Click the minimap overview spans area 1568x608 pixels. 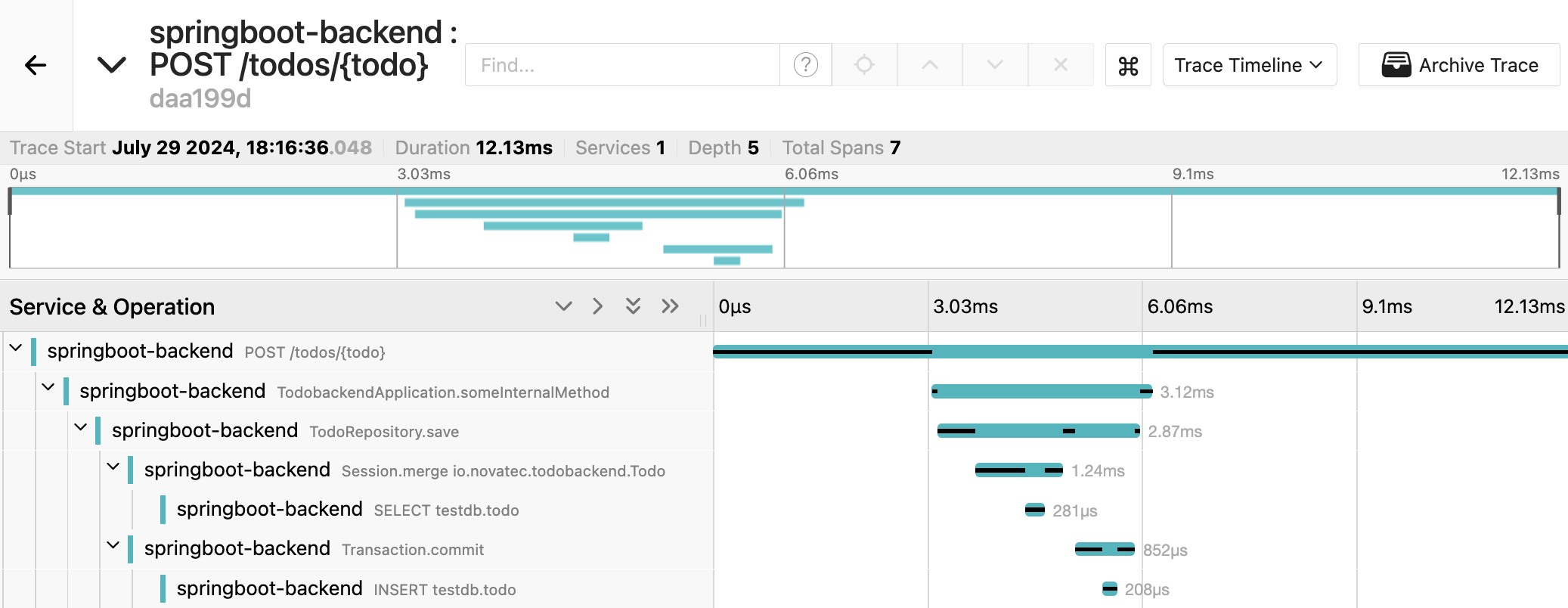tap(784, 227)
